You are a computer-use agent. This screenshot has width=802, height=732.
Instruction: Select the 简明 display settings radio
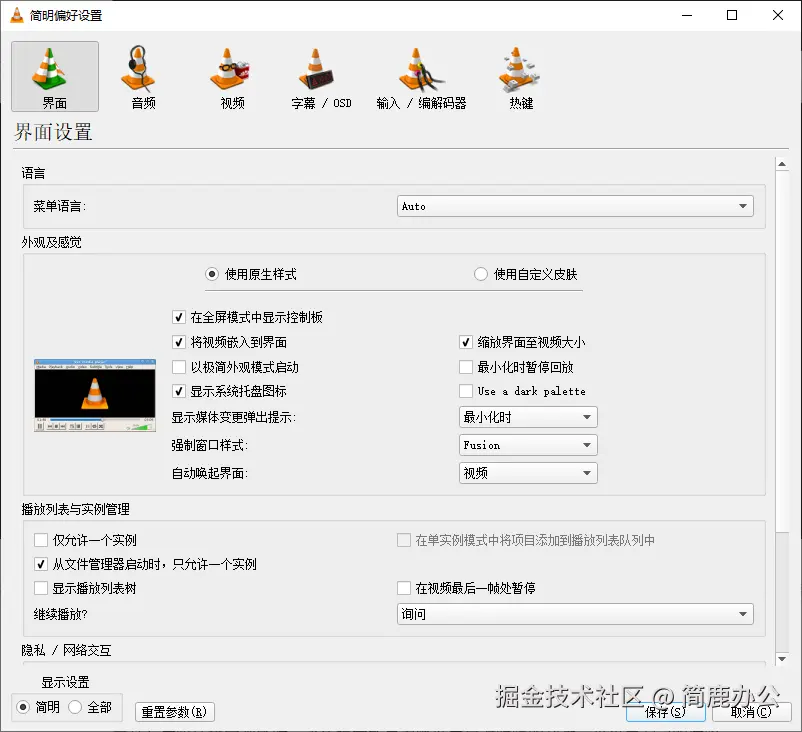point(23,707)
